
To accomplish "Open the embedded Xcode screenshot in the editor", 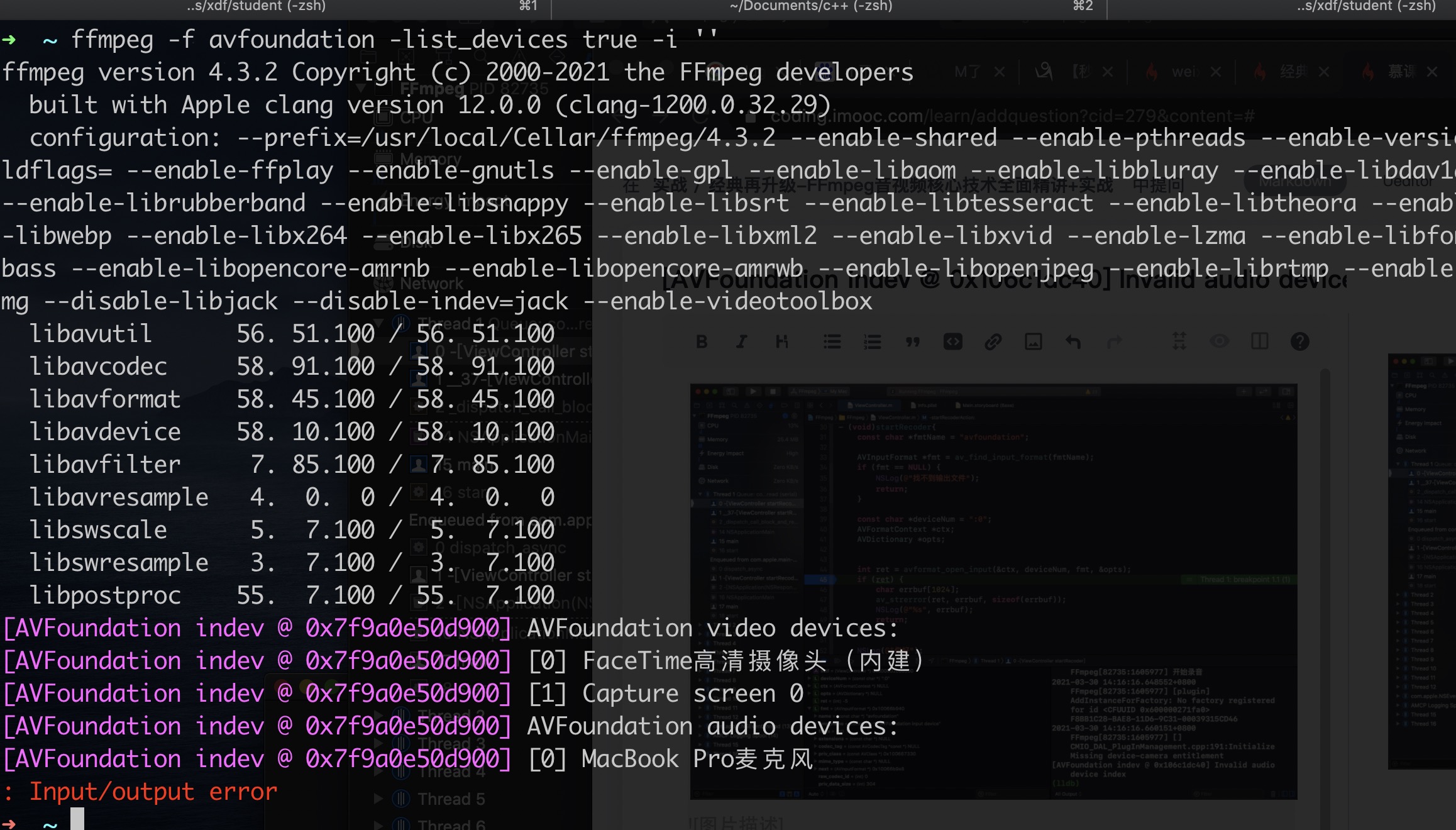I will [993, 591].
